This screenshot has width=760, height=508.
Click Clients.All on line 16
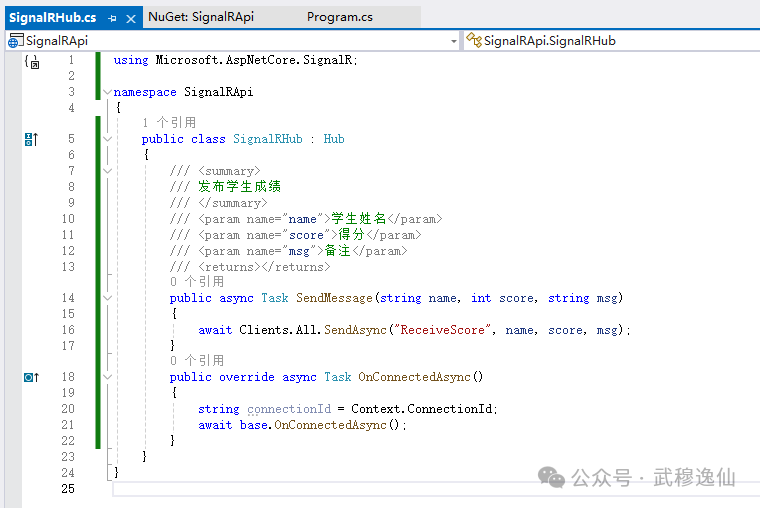278,330
